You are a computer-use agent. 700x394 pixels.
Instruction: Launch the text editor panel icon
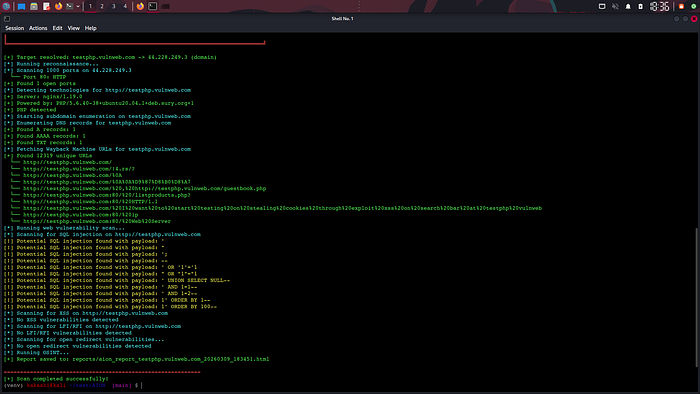click(x=46, y=6)
